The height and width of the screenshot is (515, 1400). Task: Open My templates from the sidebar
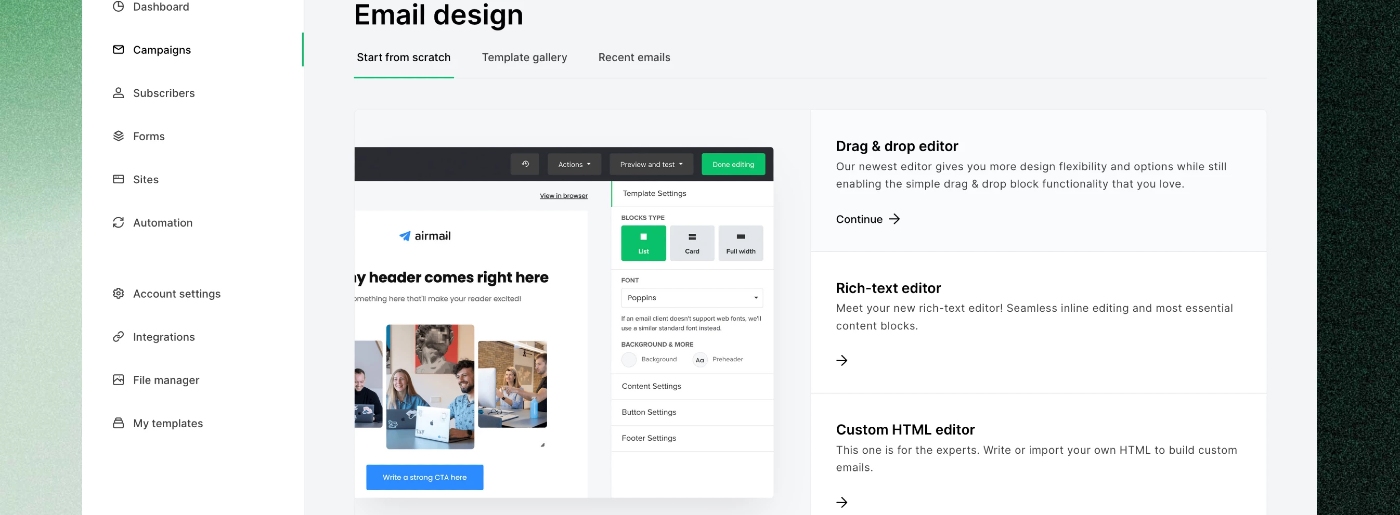[x=167, y=423]
